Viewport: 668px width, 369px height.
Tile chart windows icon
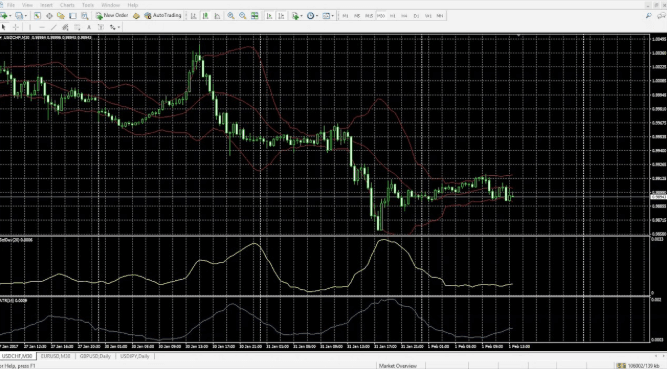point(254,16)
